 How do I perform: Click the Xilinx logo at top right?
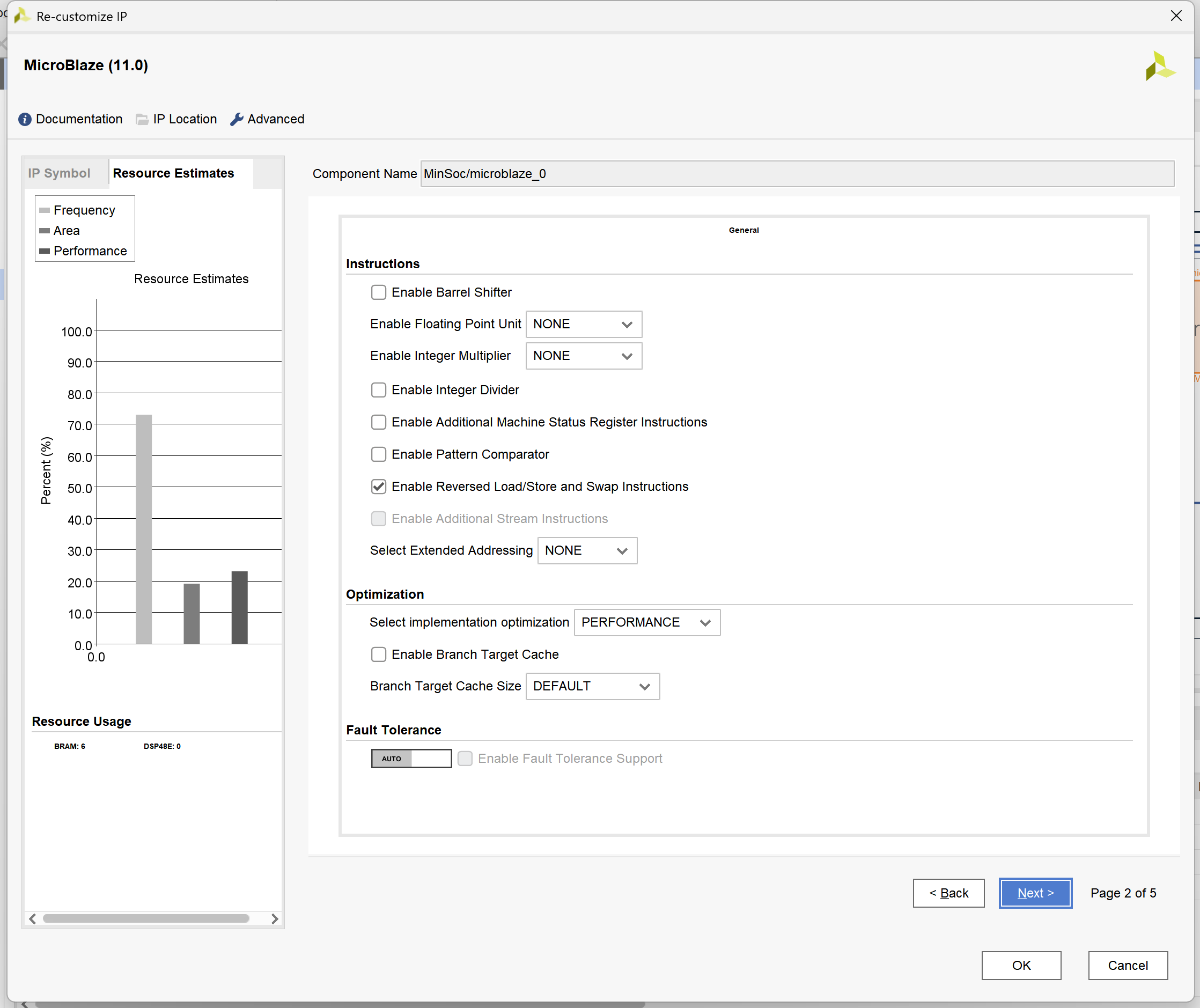pos(1160,67)
